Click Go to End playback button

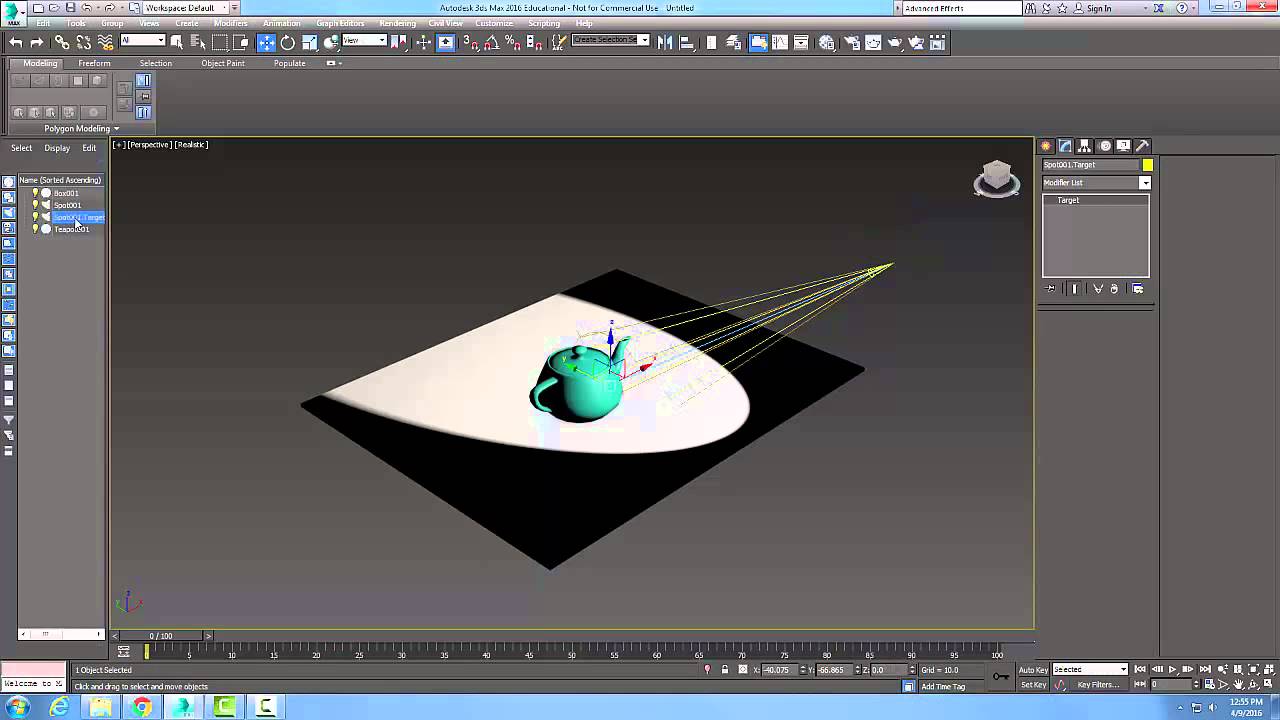click(x=1204, y=670)
